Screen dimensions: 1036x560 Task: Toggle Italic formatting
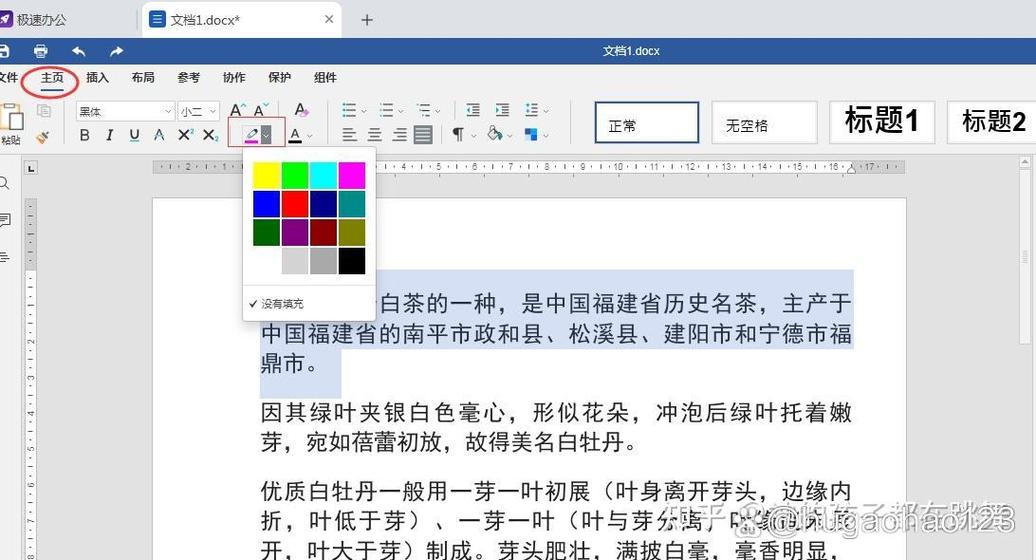tap(109, 135)
